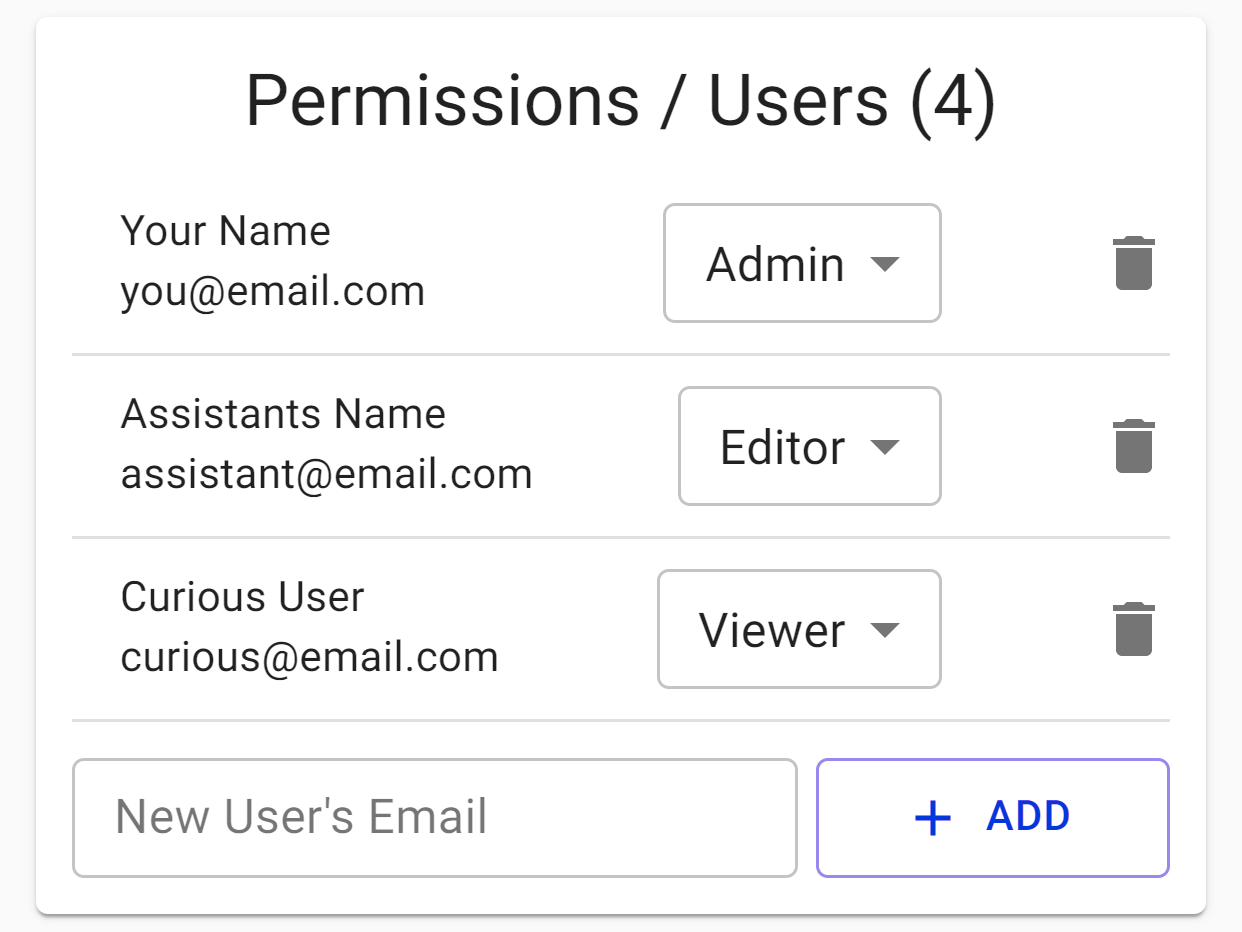
Task: Click the arrow next to Editor
Action: pyautogui.click(x=885, y=446)
